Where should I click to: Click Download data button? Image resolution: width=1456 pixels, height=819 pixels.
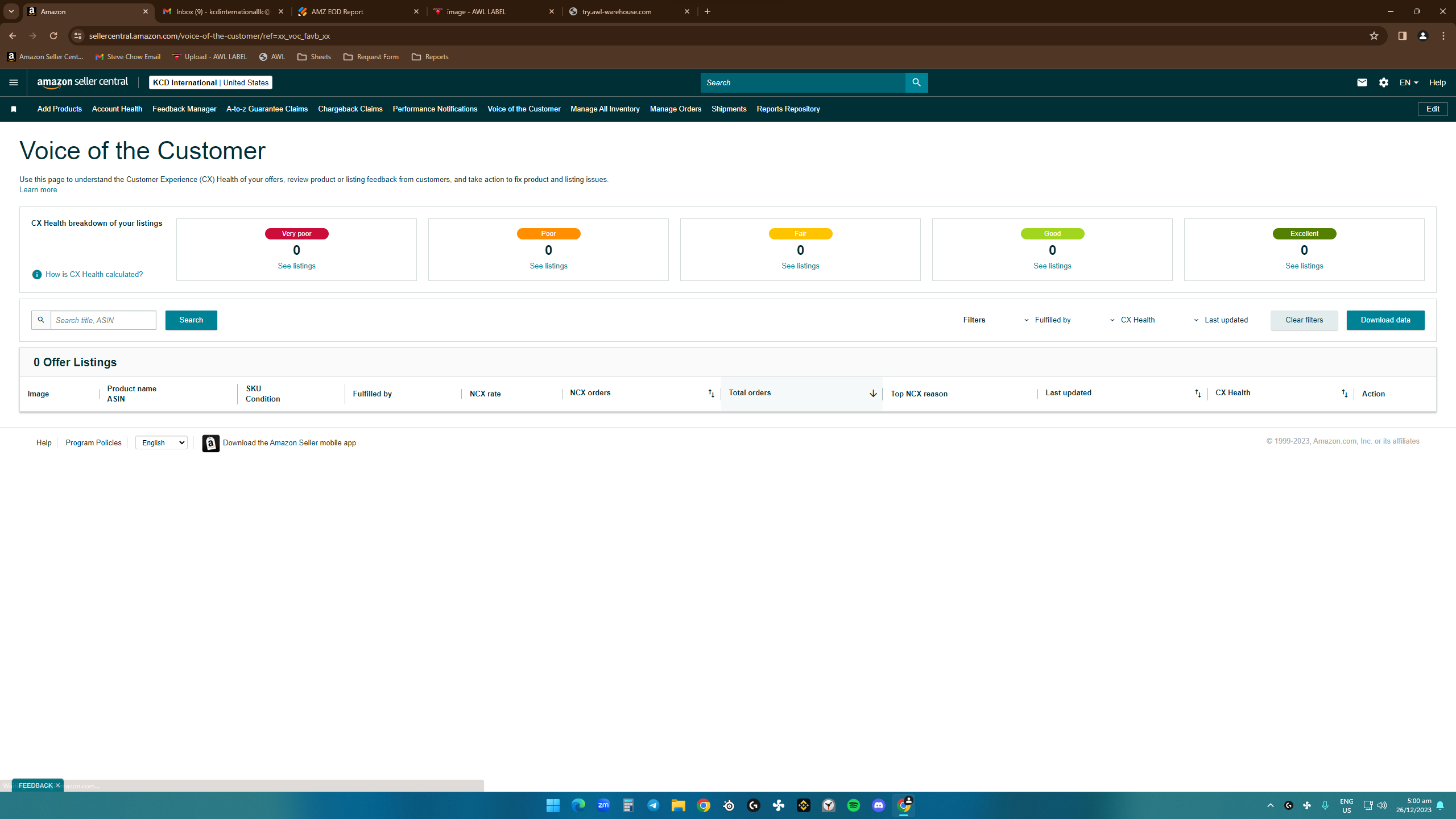tap(1385, 320)
